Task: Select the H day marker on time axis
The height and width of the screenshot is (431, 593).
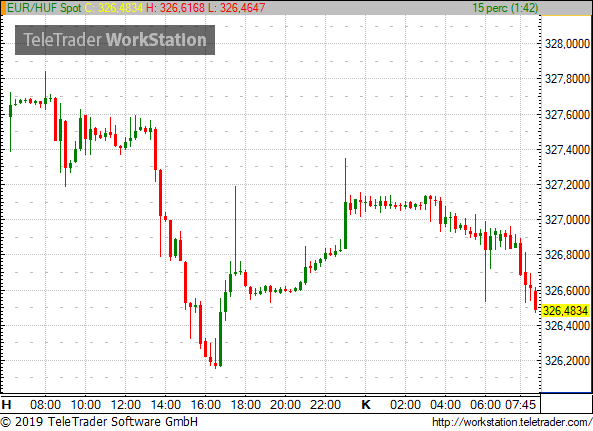Action: pos(6,405)
